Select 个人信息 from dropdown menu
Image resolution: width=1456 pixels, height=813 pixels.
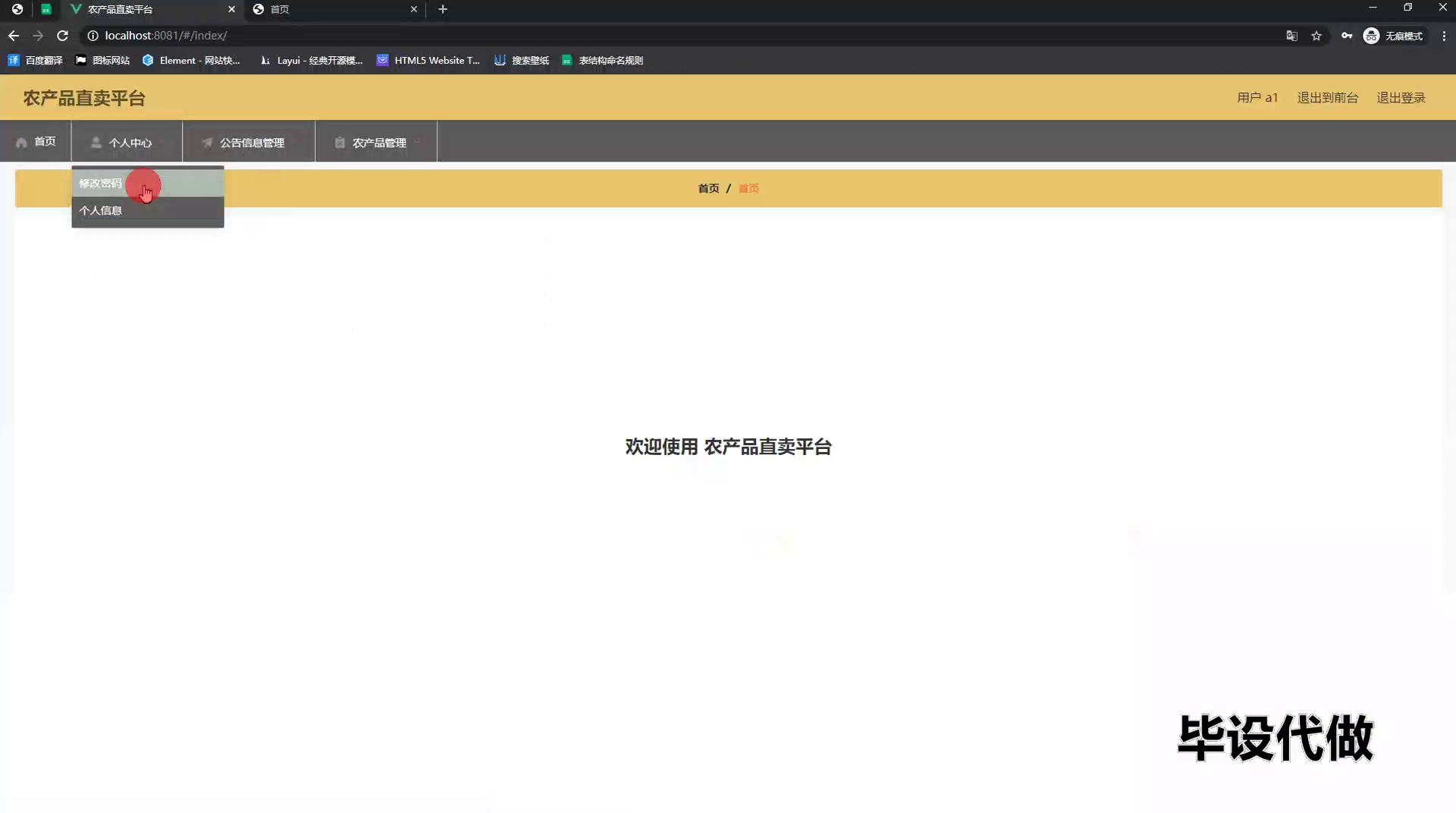(x=101, y=211)
